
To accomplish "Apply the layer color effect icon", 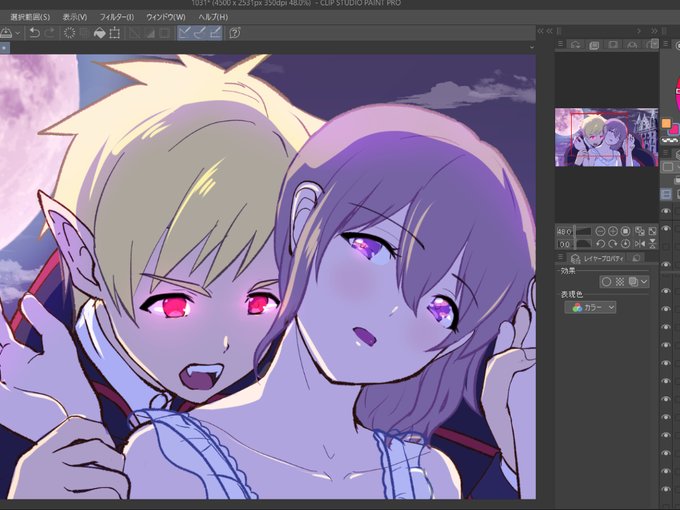I will click(633, 282).
